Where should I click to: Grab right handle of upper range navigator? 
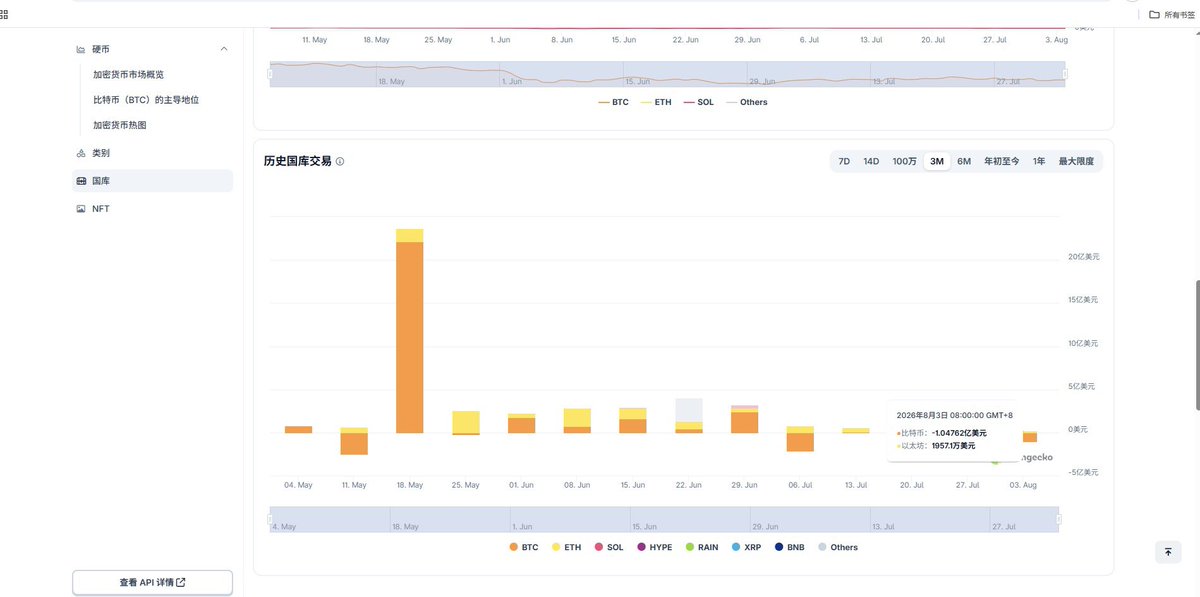click(x=1065, y=73)
